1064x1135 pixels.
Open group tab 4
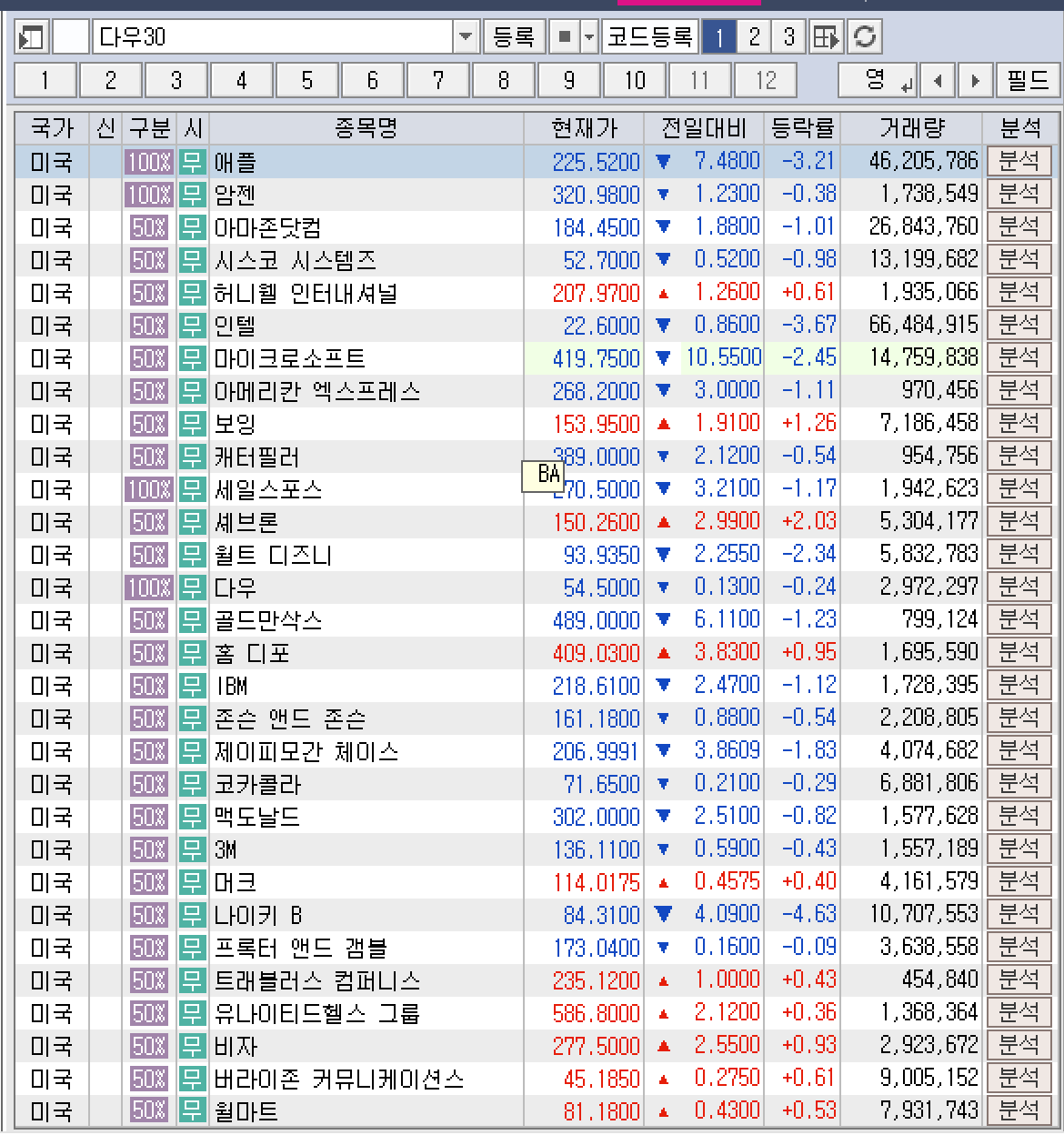tap(241, 81)
